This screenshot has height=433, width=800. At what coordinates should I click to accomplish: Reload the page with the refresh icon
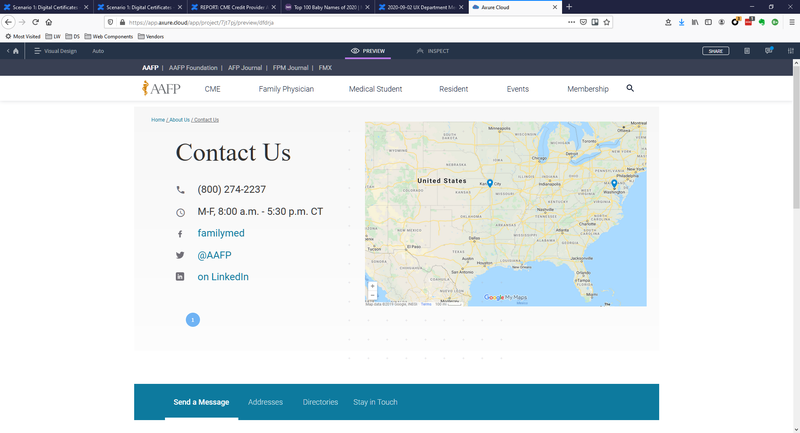click(35, 22)
